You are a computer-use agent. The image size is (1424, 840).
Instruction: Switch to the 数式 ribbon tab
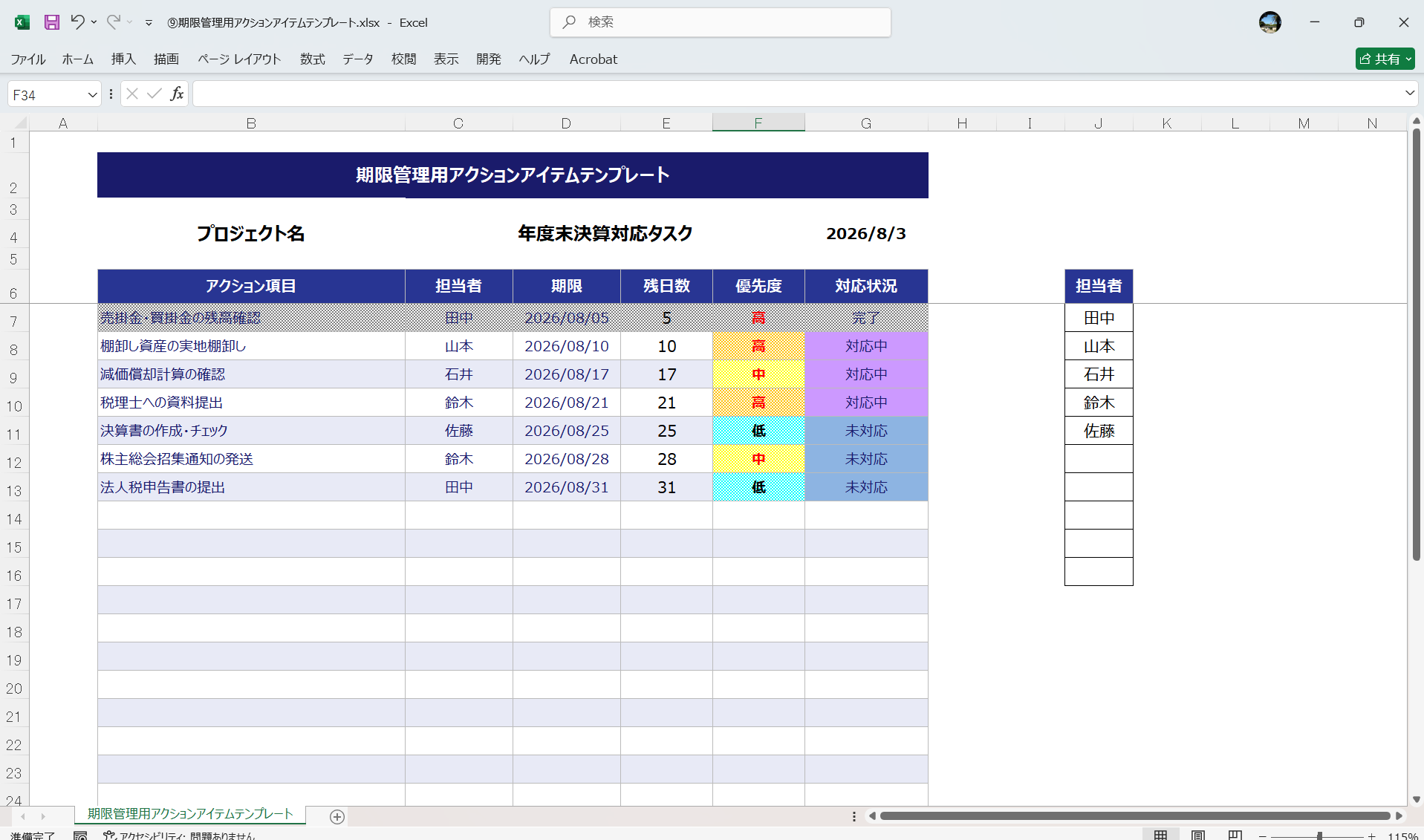tap(313, 59)
